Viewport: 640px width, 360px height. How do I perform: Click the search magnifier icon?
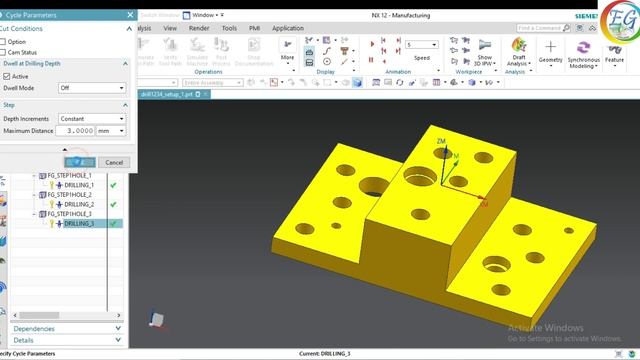pos(567,28)
